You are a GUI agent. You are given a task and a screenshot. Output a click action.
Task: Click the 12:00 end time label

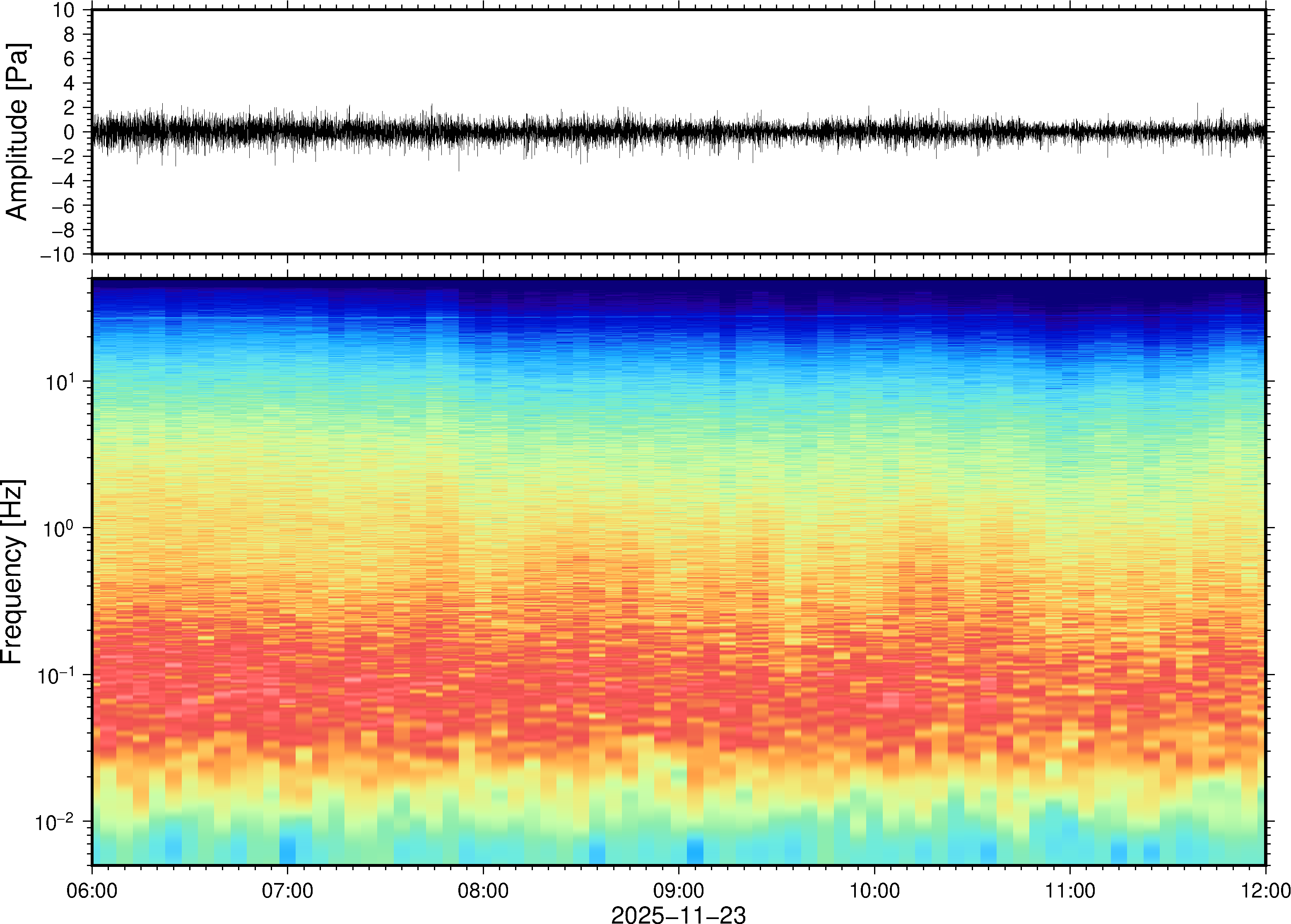coord(1265,890)
